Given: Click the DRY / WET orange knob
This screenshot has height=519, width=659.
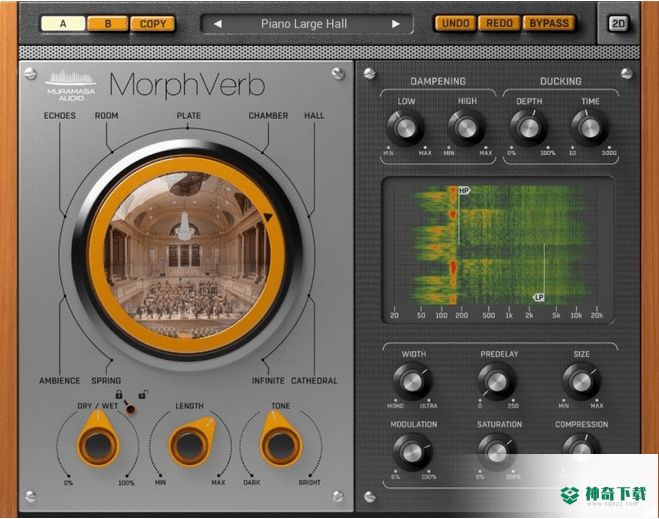Looking at the screenshot, I should point(98,444).
